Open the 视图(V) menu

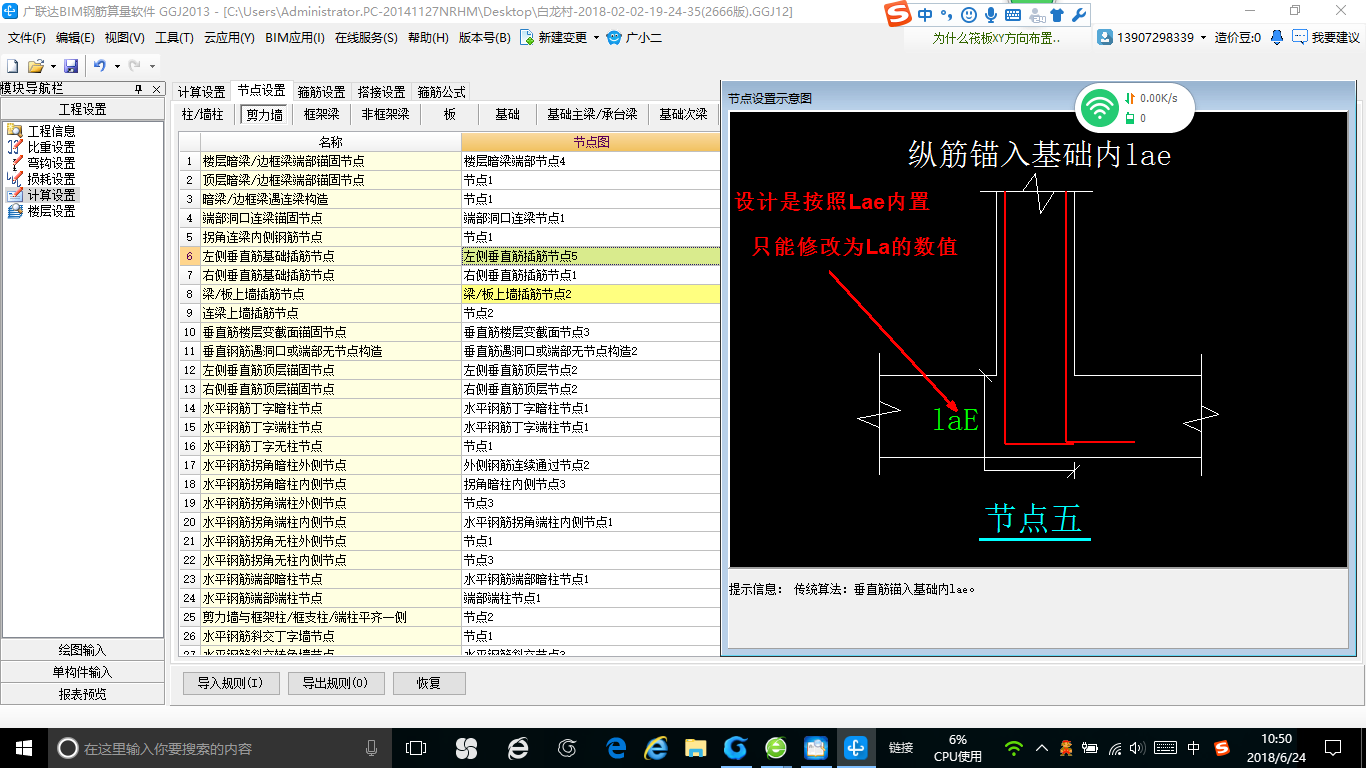pyautogui.click(x=124, y=38)
